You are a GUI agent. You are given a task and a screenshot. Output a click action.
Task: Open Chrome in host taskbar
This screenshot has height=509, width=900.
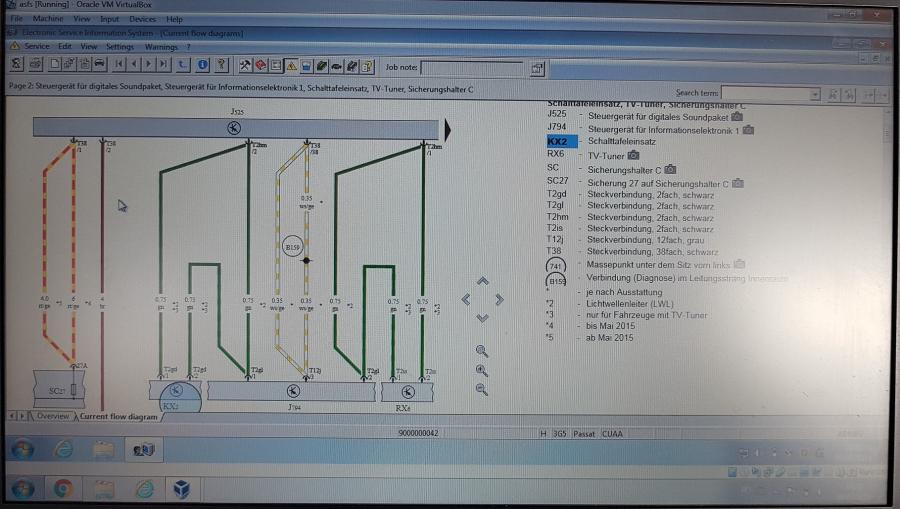[x=63, y=489]
